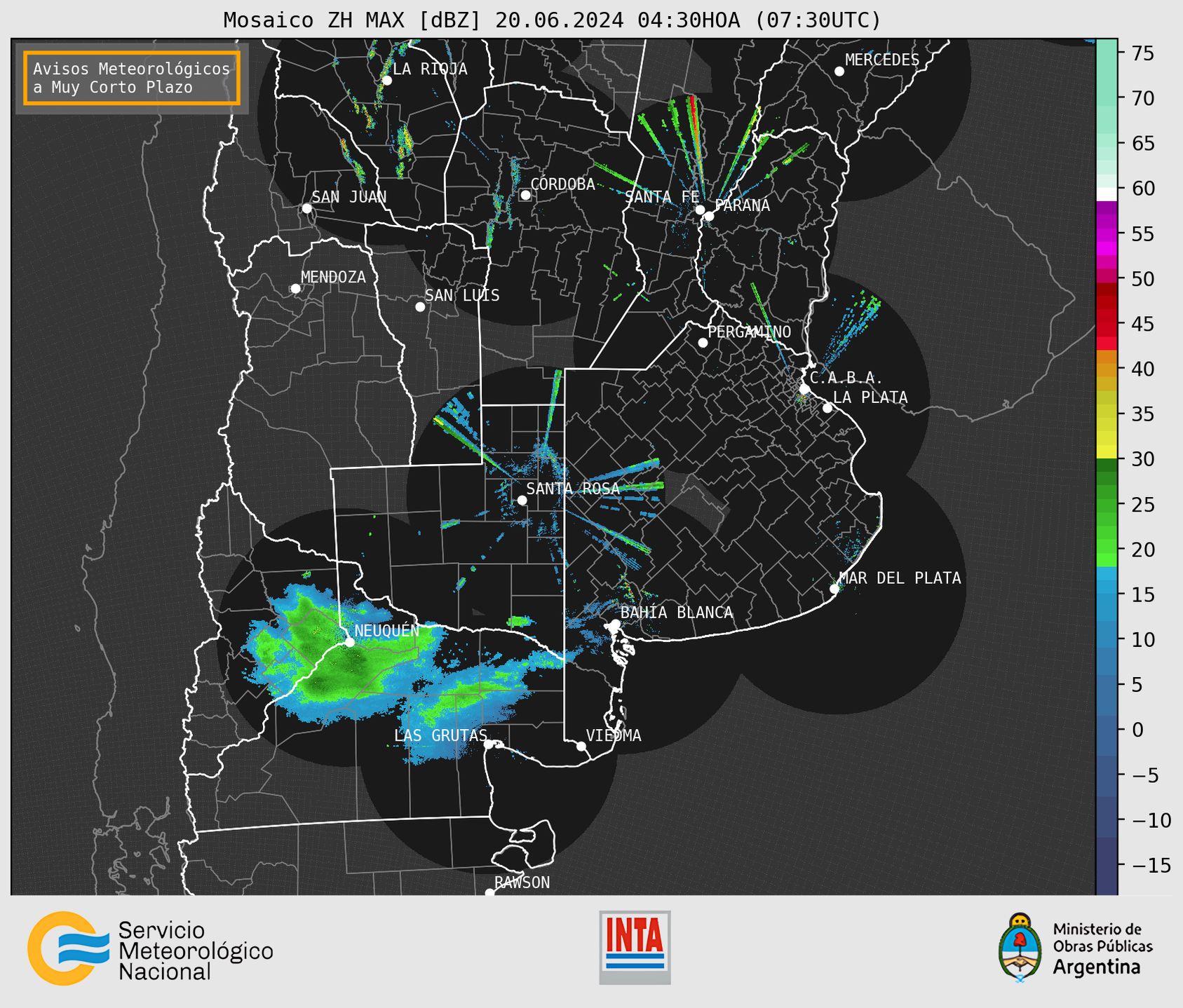Viewport: 1183px width, 1008px height.
Task: Click the VIEDMA city label
Action: pos(614,735)
